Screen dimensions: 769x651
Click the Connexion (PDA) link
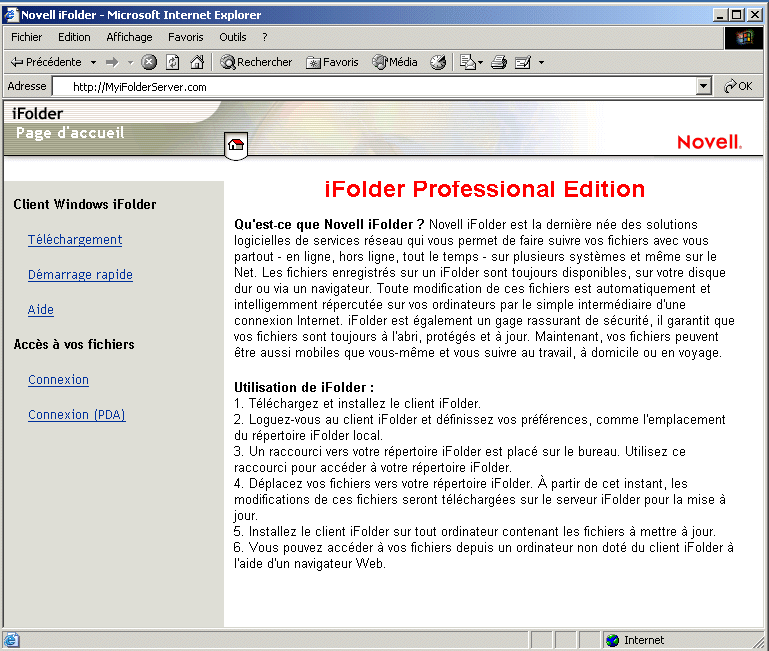coord(77,415)
